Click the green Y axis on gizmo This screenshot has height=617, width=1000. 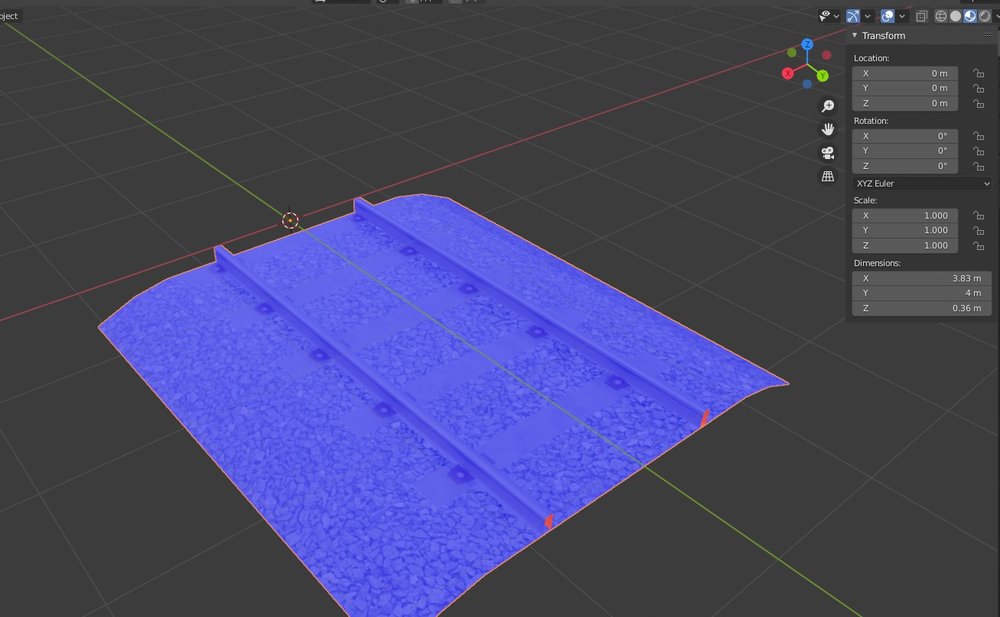click(822, 75)
